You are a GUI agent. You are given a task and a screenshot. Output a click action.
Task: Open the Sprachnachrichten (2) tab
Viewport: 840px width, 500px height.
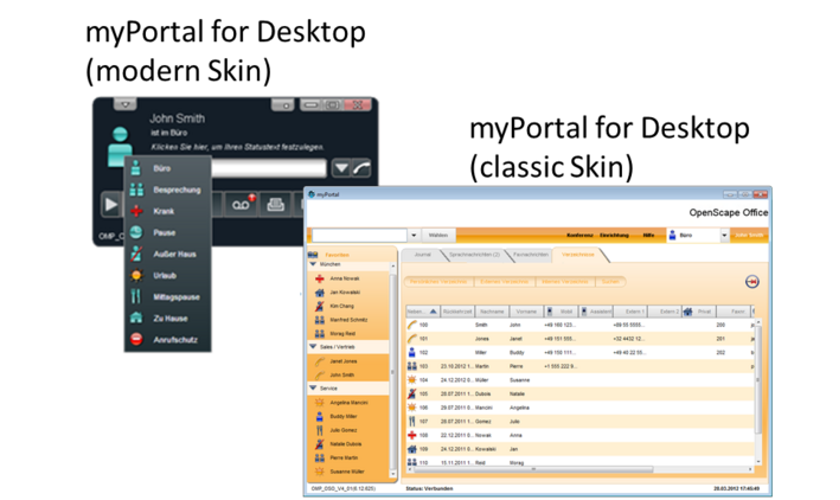click(474, 255)
